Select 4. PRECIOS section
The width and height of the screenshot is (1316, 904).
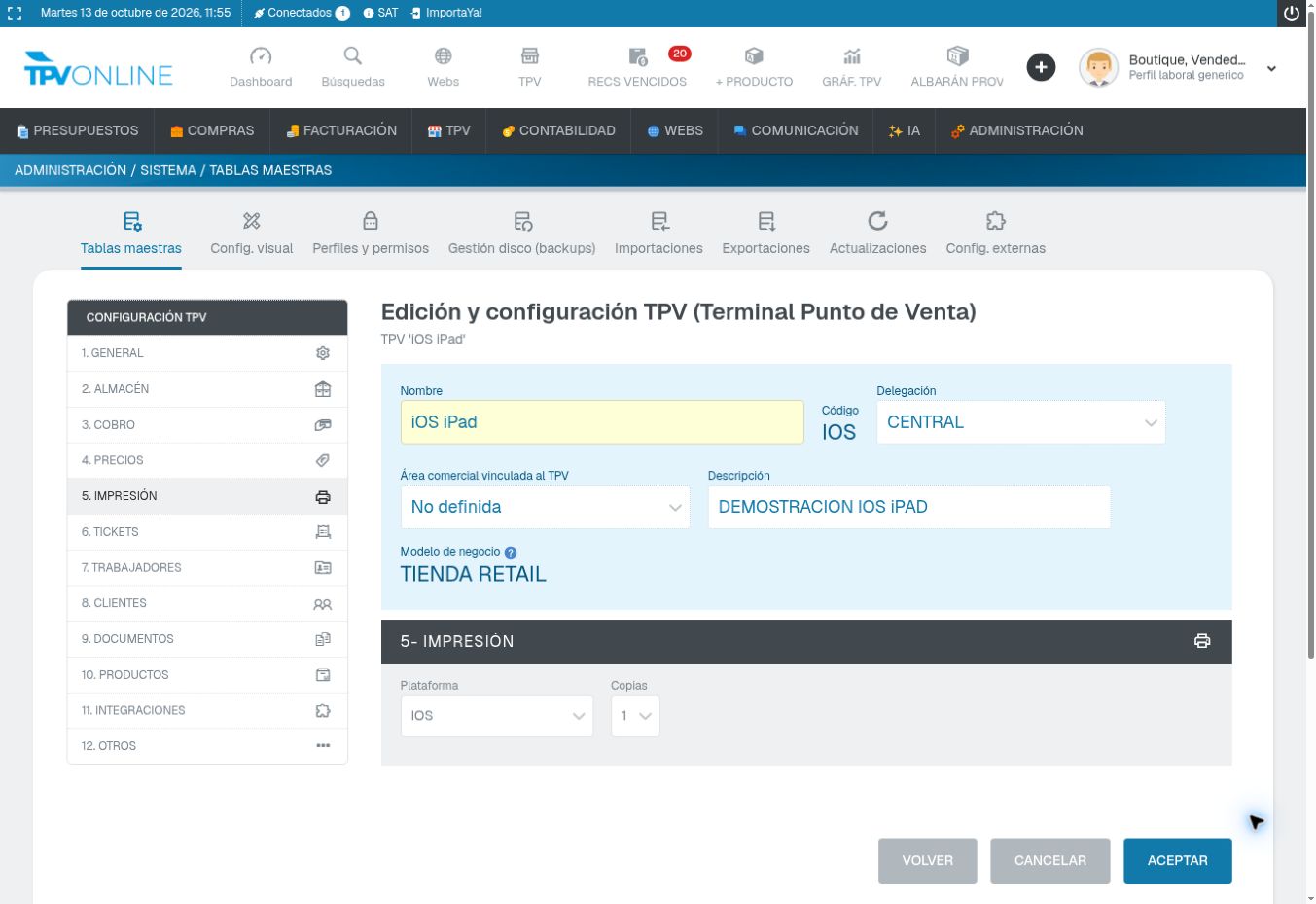tap(207, 460)
